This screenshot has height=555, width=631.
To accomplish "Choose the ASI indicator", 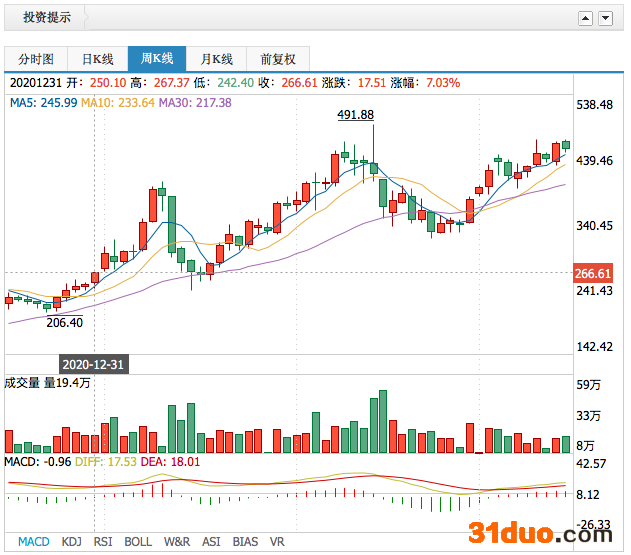I will [211, 542].
